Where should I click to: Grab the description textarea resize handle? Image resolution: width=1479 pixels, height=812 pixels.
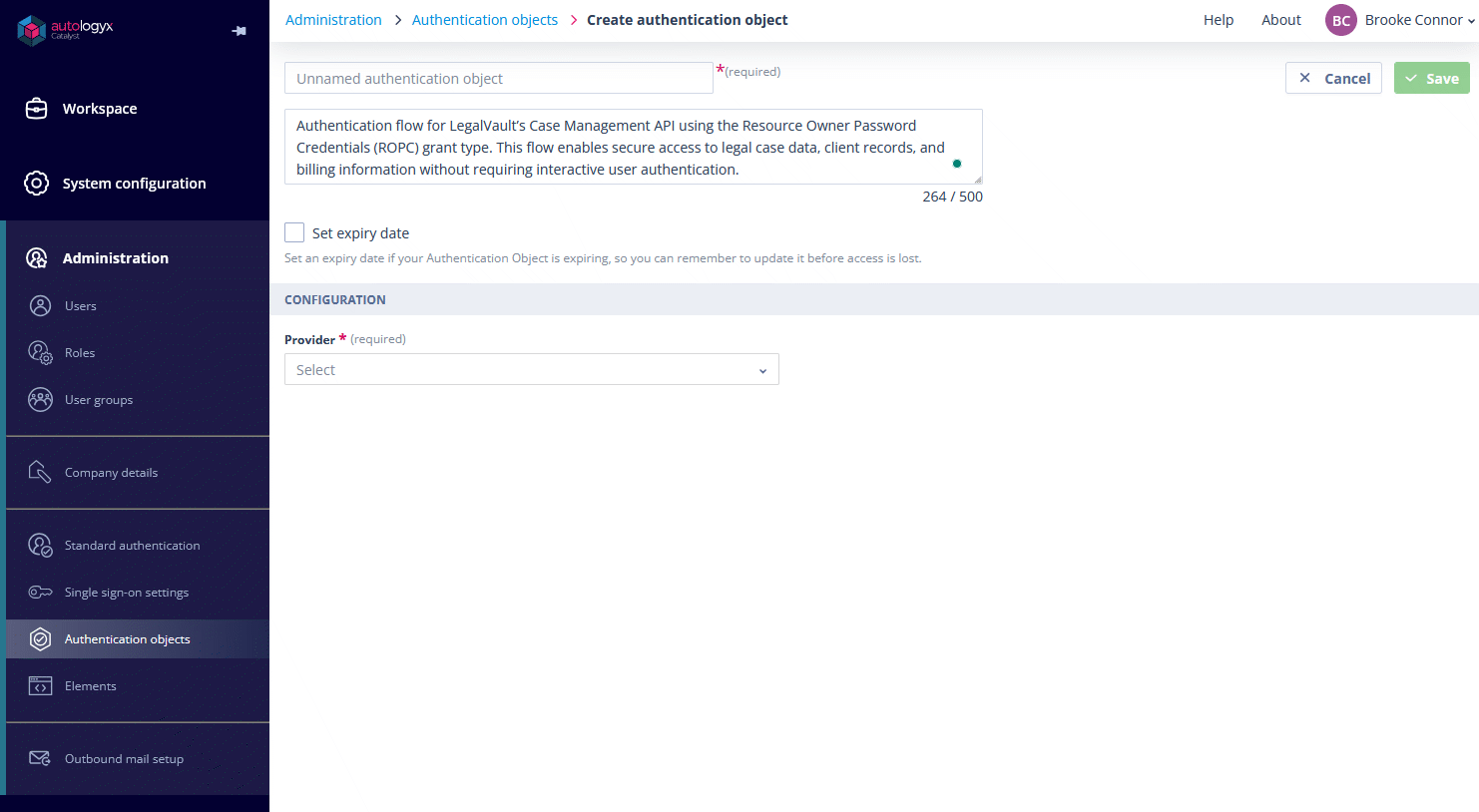[978, 180]
